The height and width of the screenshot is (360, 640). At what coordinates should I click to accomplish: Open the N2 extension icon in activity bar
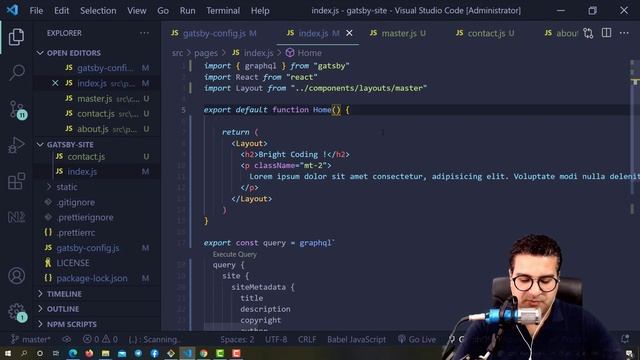[x=16, y=217]
